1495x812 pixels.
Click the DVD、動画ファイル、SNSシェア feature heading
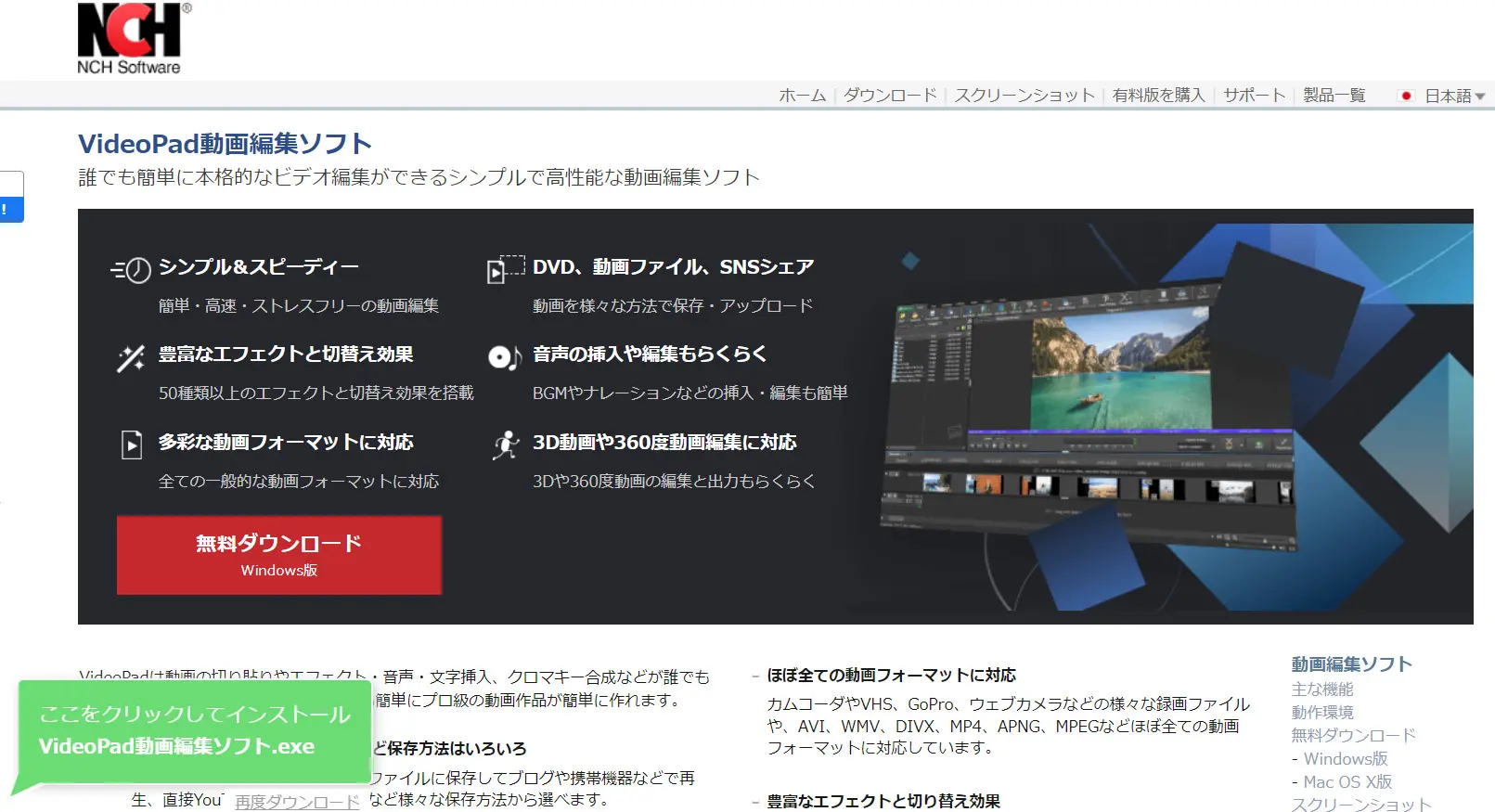click(673, 267)
